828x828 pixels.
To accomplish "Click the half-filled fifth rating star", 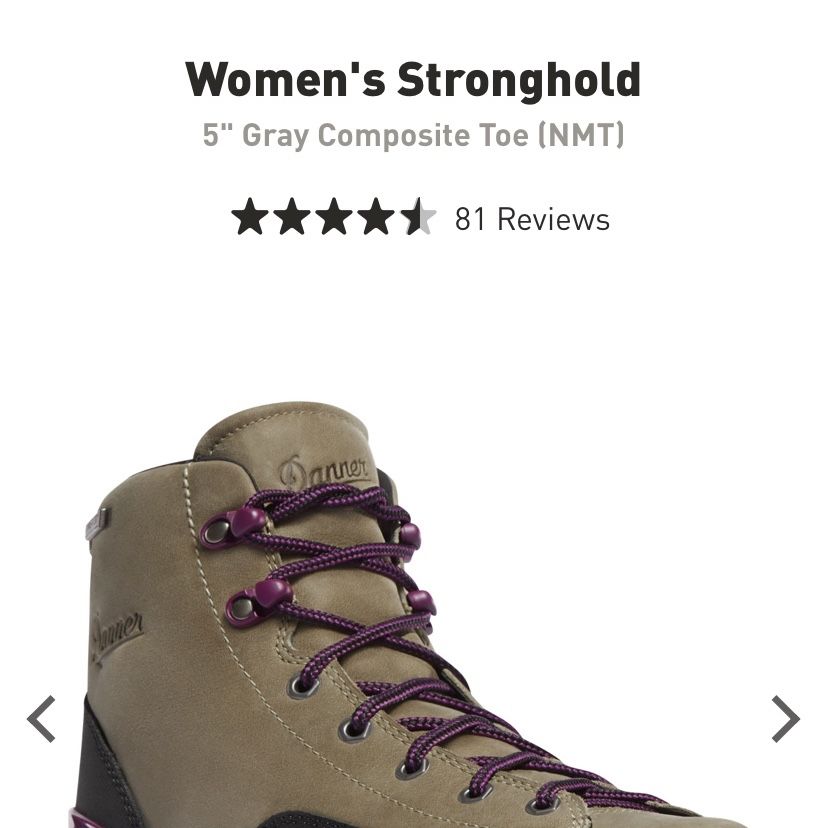I will point(418,217).
